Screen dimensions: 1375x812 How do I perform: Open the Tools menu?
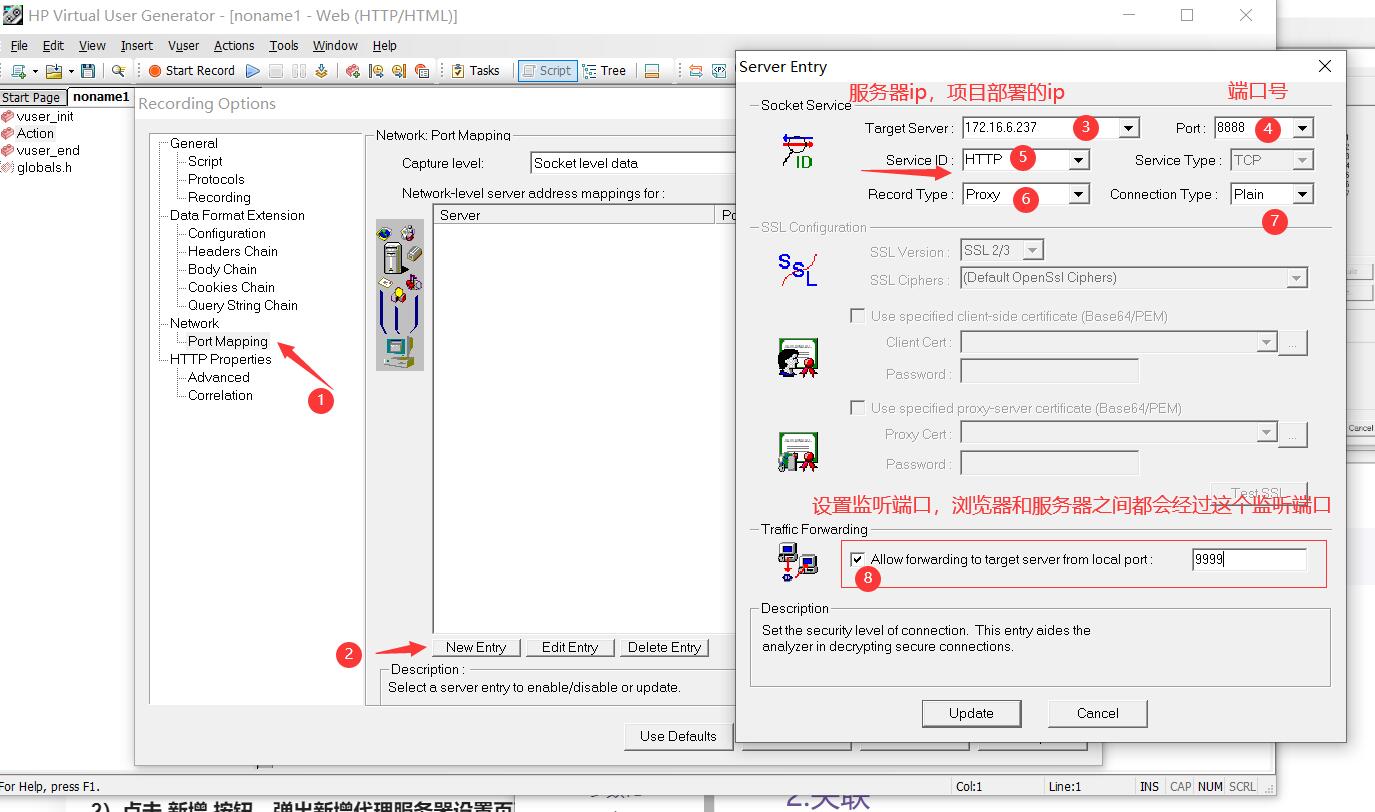pos(284,45)
